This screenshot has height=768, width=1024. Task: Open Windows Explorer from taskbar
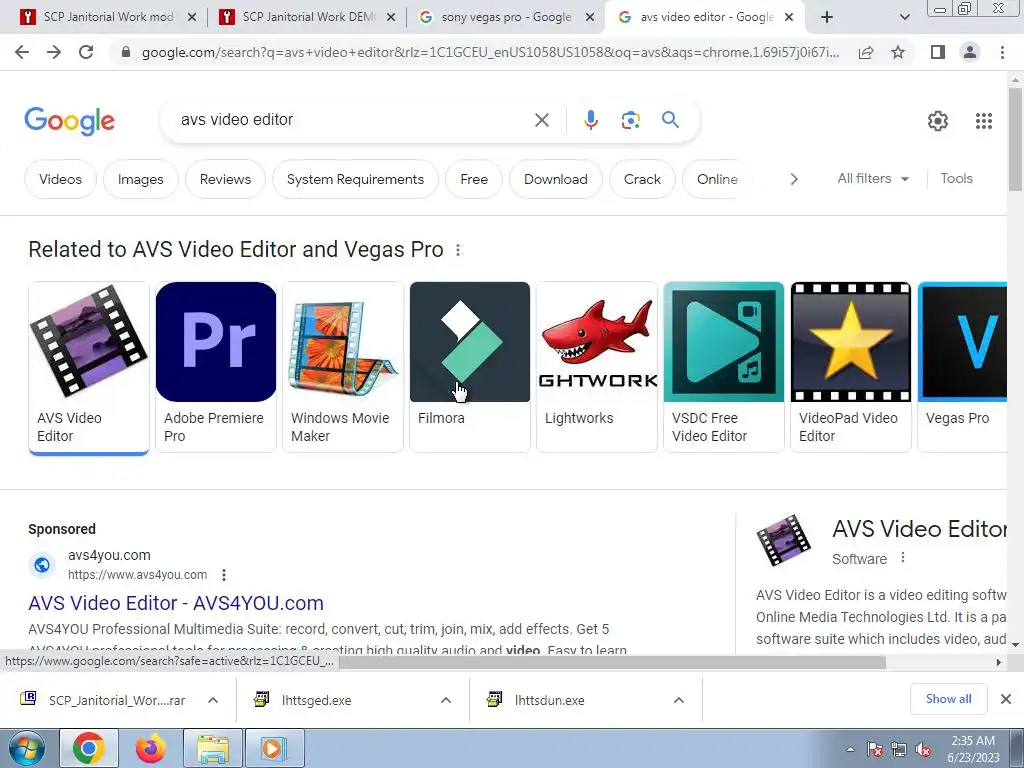213,748
